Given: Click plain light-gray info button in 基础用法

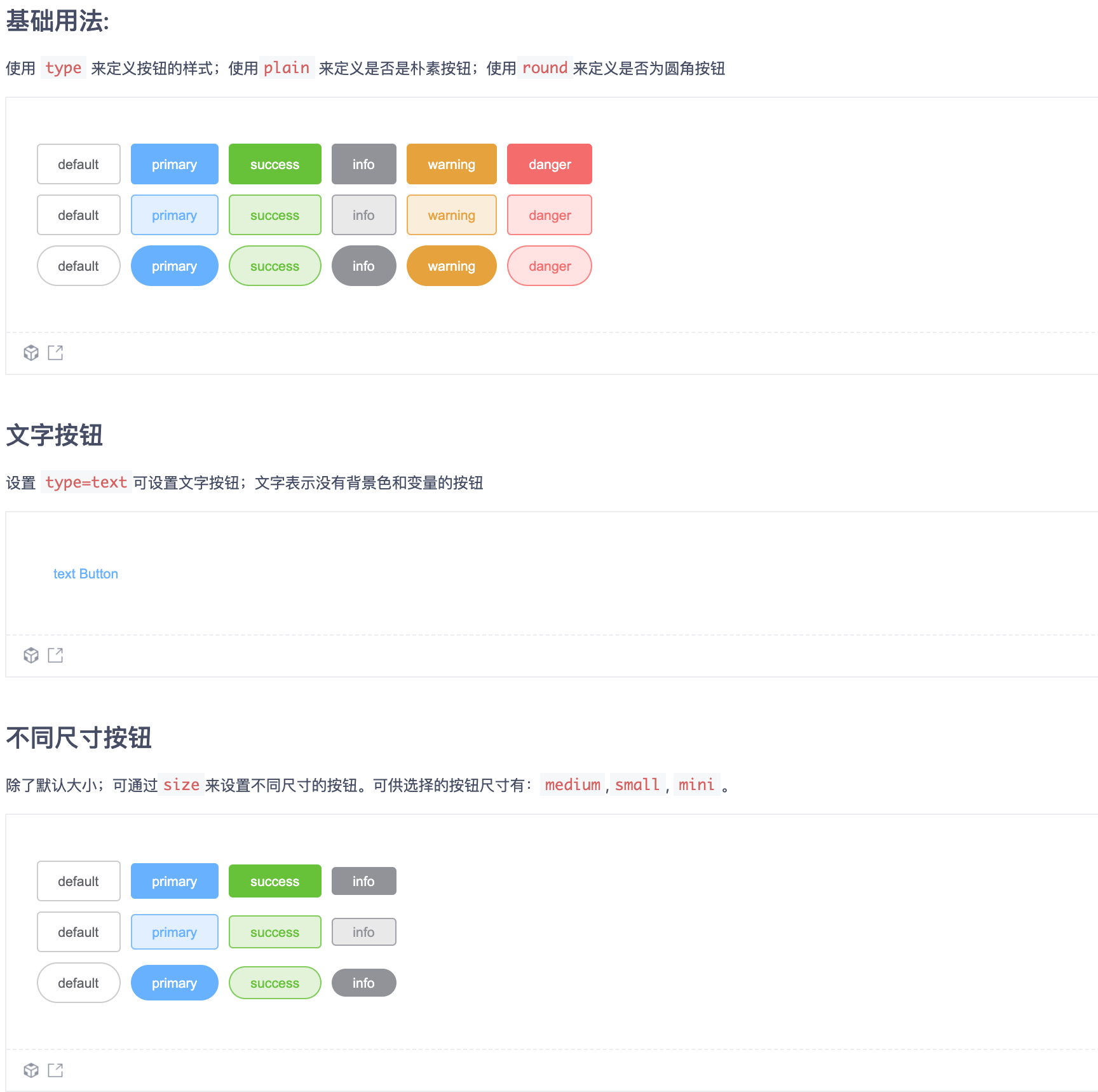Looking at the screenshot, I should click(x=364, y=215).
